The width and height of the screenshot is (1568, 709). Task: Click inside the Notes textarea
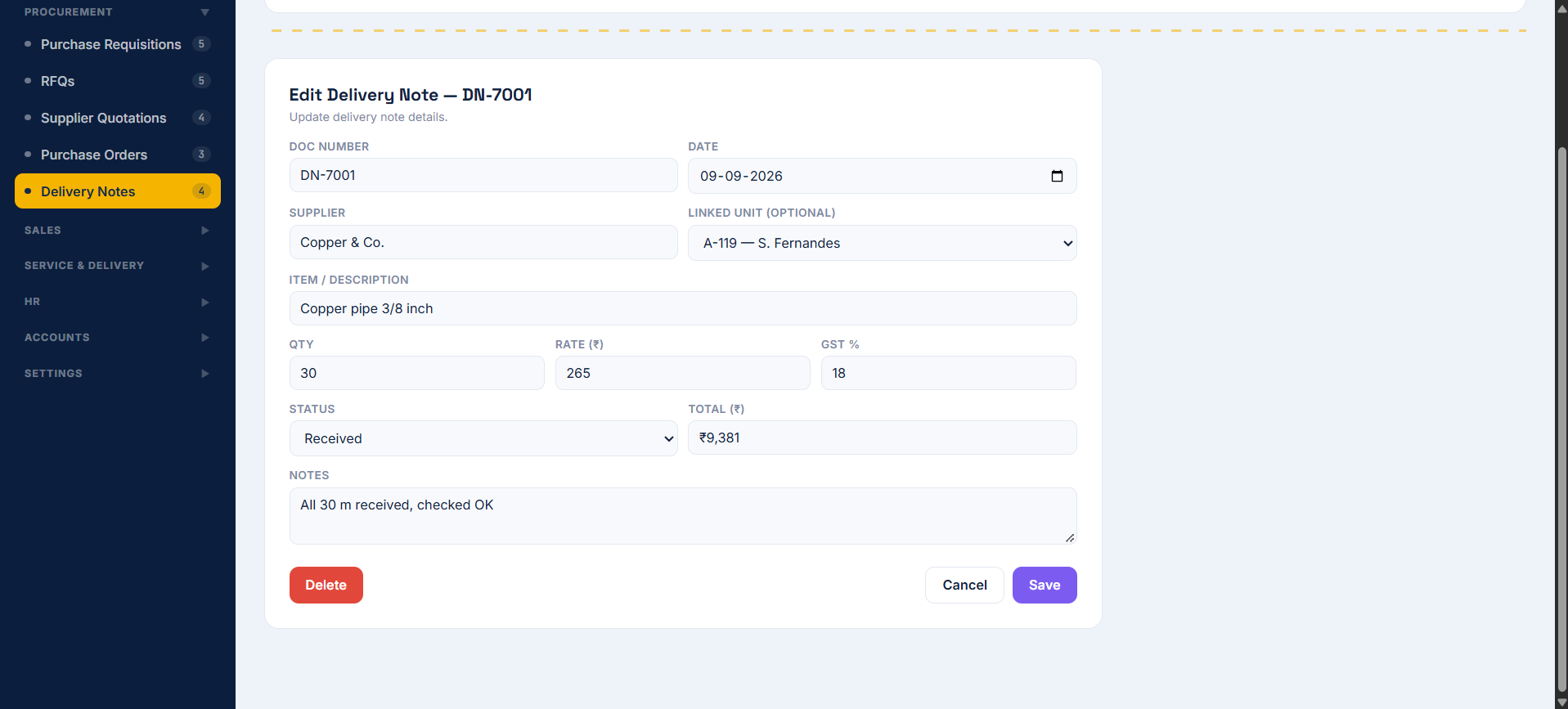point(683,516)
